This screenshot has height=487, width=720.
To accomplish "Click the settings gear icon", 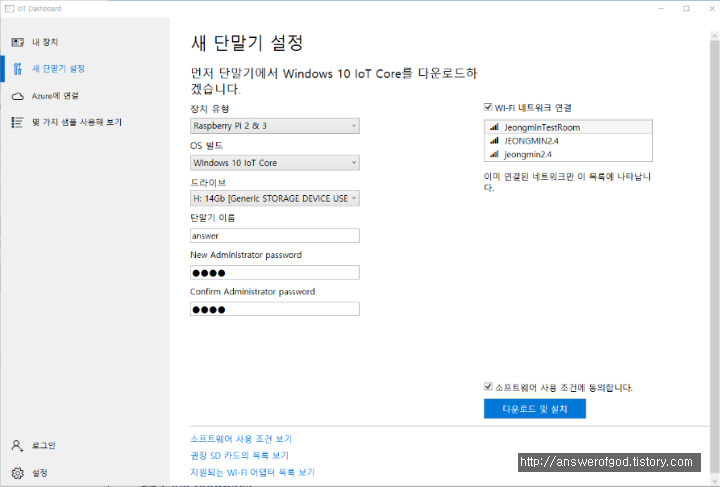I will pyautogui.click(x=17, y=473).
